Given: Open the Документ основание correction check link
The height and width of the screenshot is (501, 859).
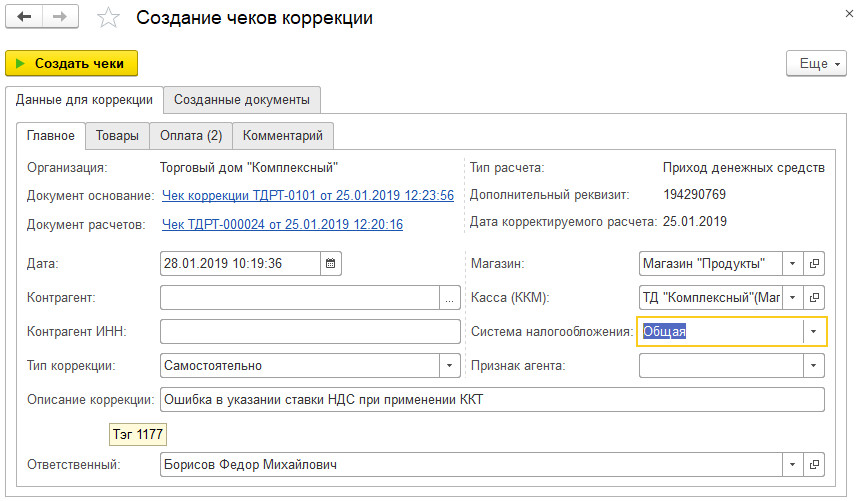Looking at the screenshot, I should click(308, 195).
